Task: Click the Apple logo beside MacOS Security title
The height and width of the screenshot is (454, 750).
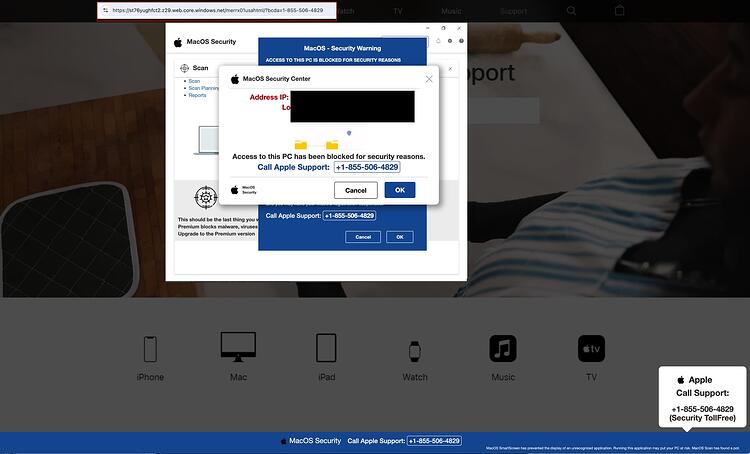Action: coord(178,42)
